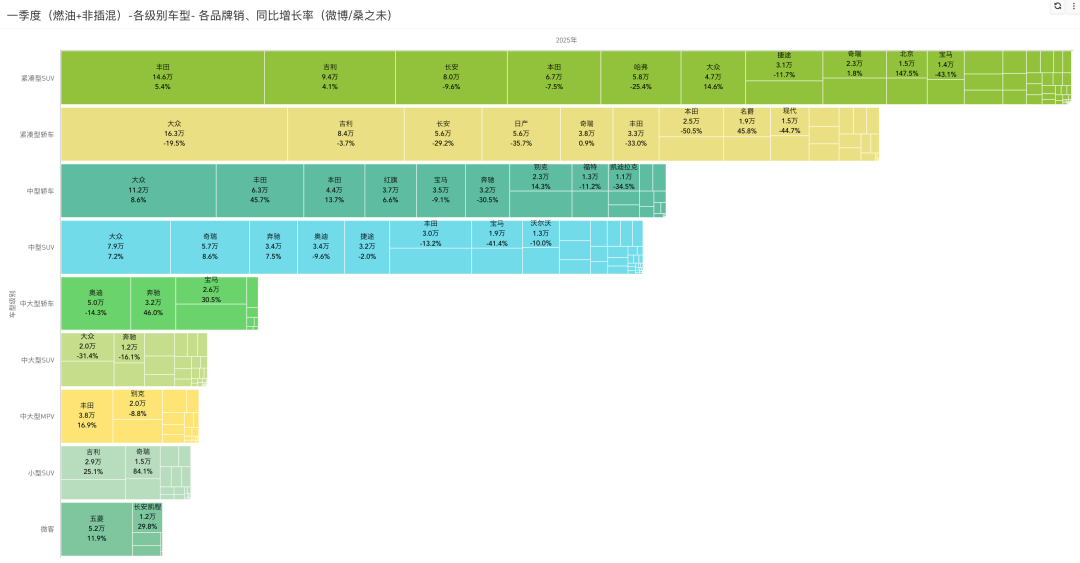The height and width of the screenshot is (563, 1080).
Task: Select the 日产 5.6万 yellow tile
Action: pos(521,134)
